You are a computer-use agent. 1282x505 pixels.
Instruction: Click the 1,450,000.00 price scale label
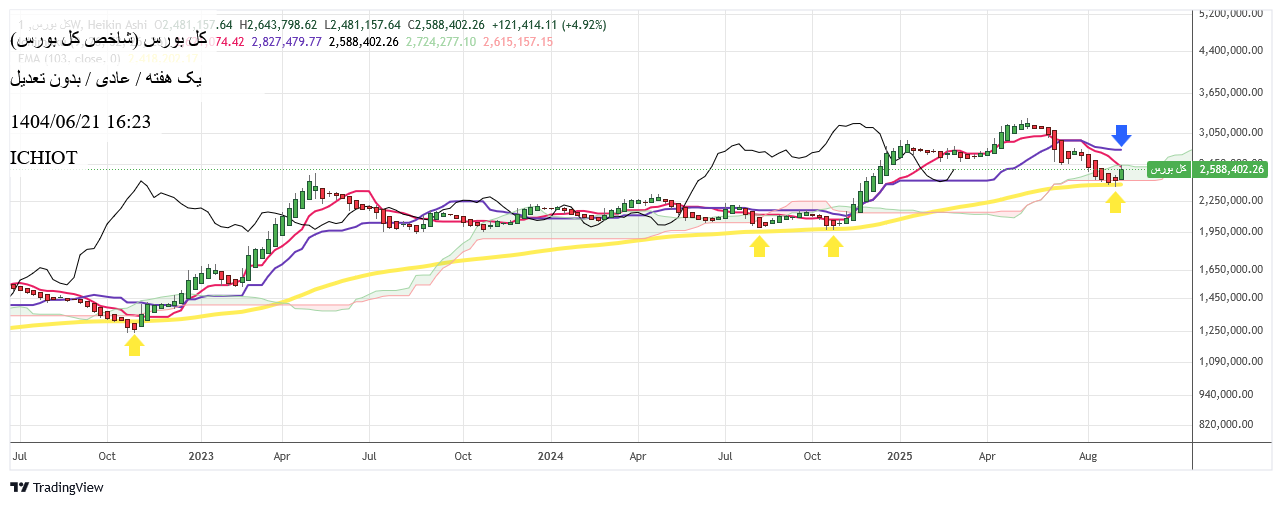(x=1233, y=298)
